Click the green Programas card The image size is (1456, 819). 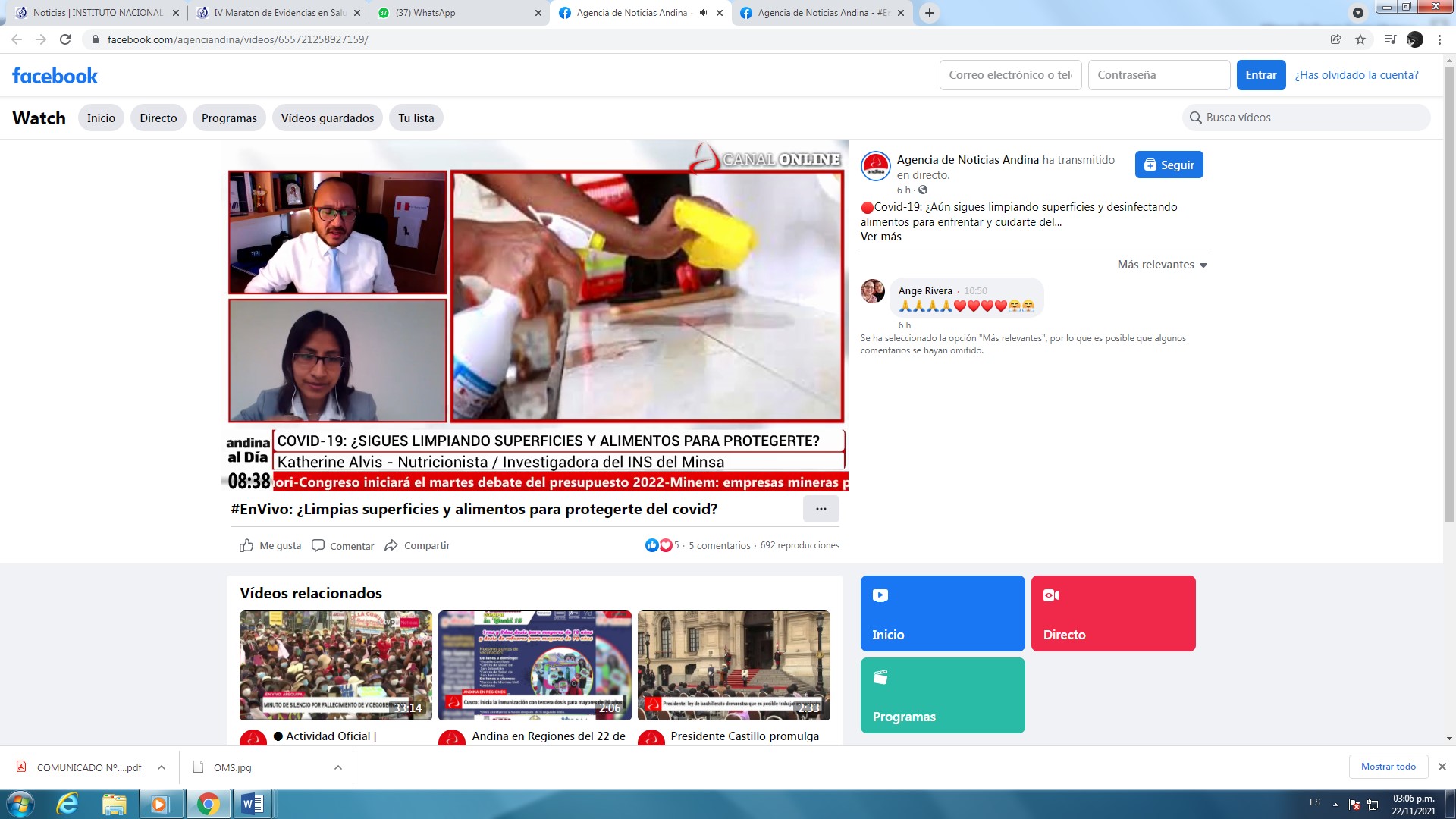click(x=943, y=695)
